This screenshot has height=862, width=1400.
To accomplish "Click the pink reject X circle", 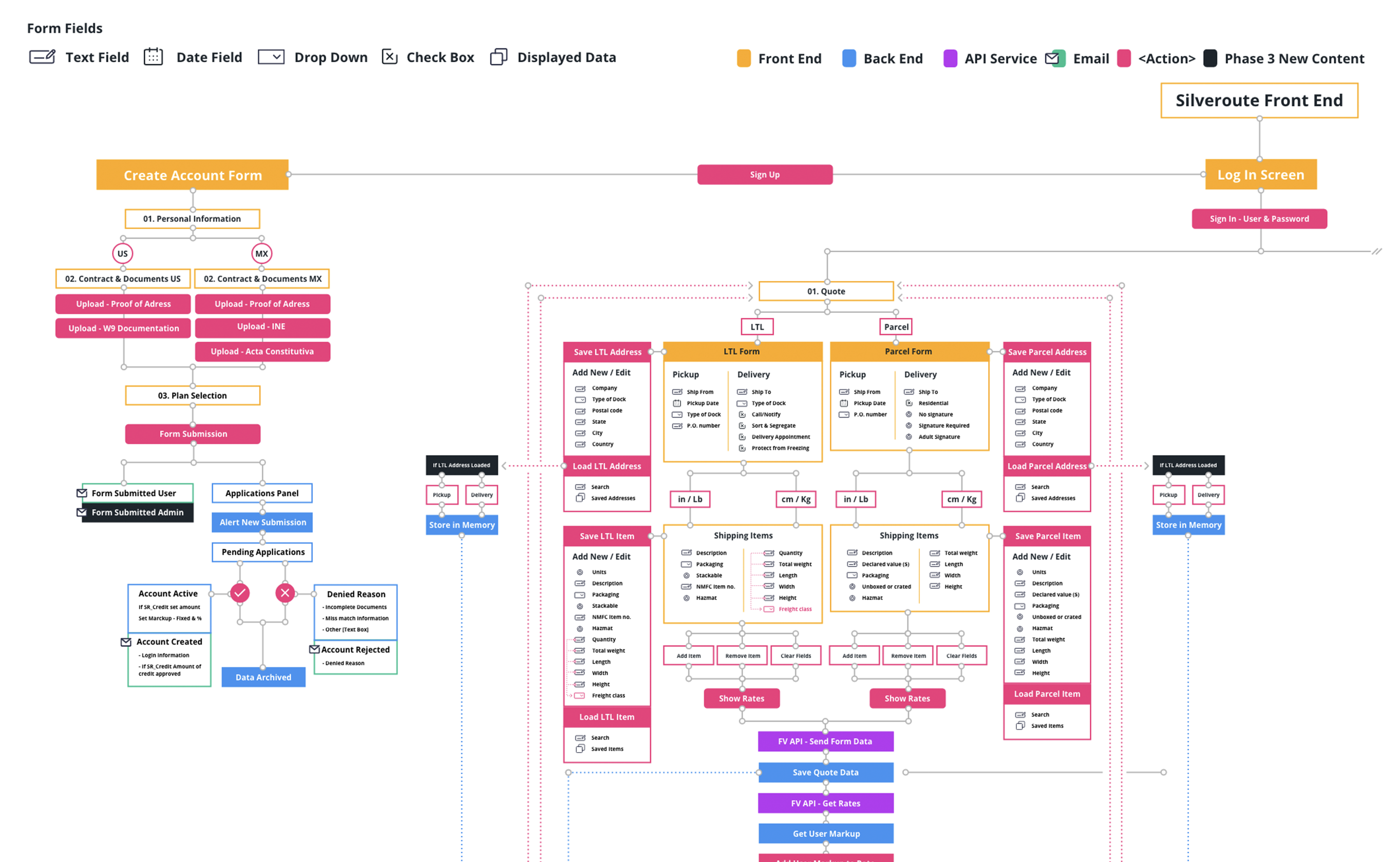I will point(286,593).
